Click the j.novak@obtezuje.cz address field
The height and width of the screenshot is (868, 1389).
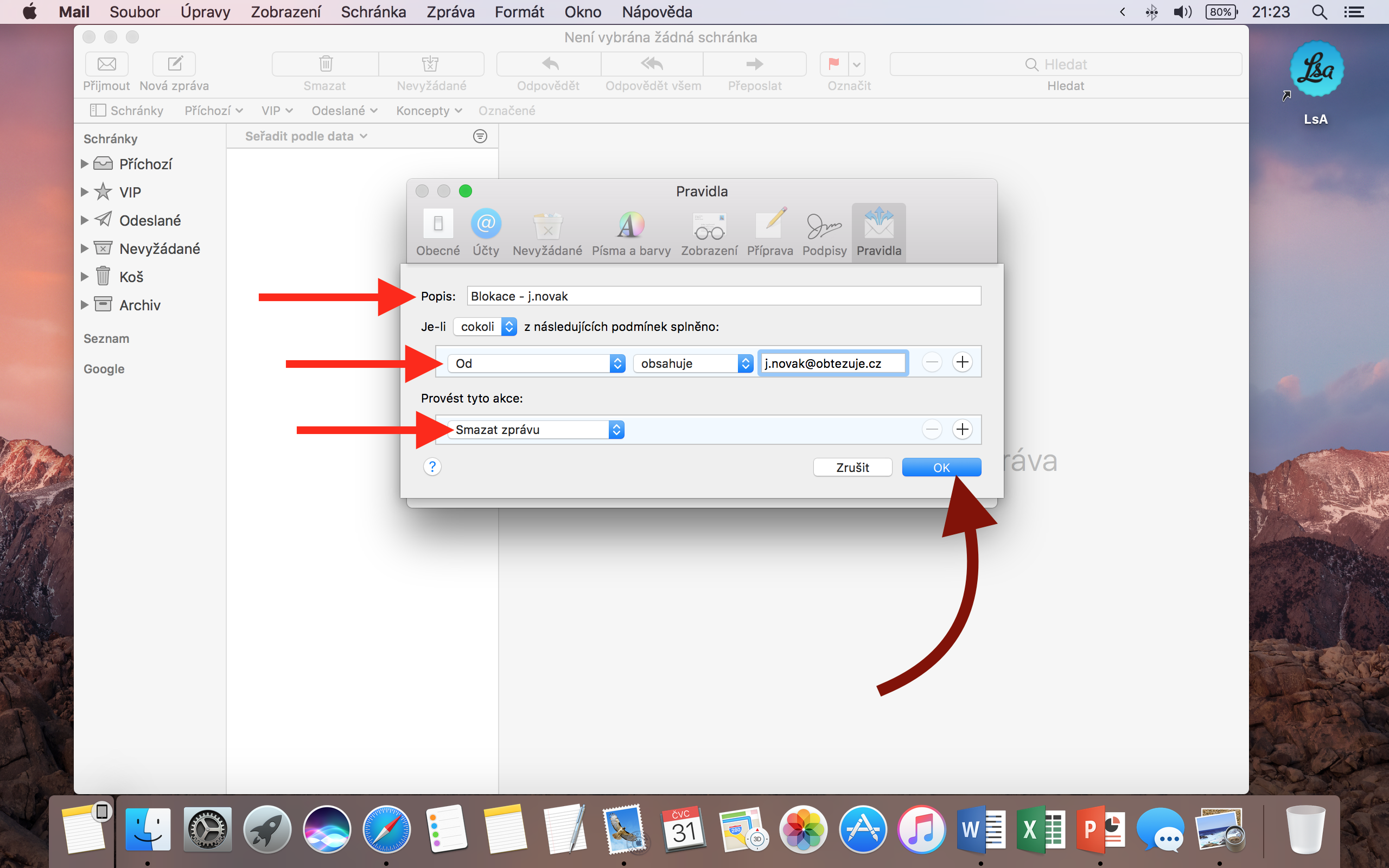pos(833,363)
